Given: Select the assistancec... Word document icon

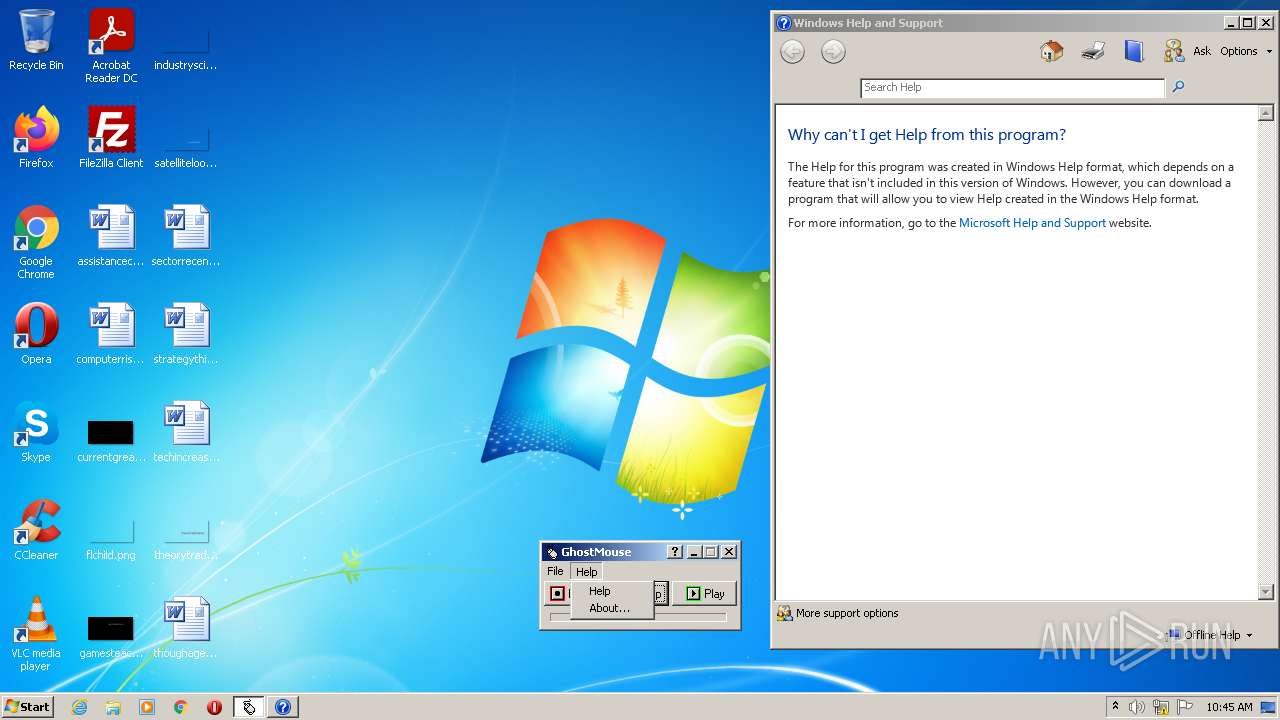Looking at the screenshot, I should (111, 236).
